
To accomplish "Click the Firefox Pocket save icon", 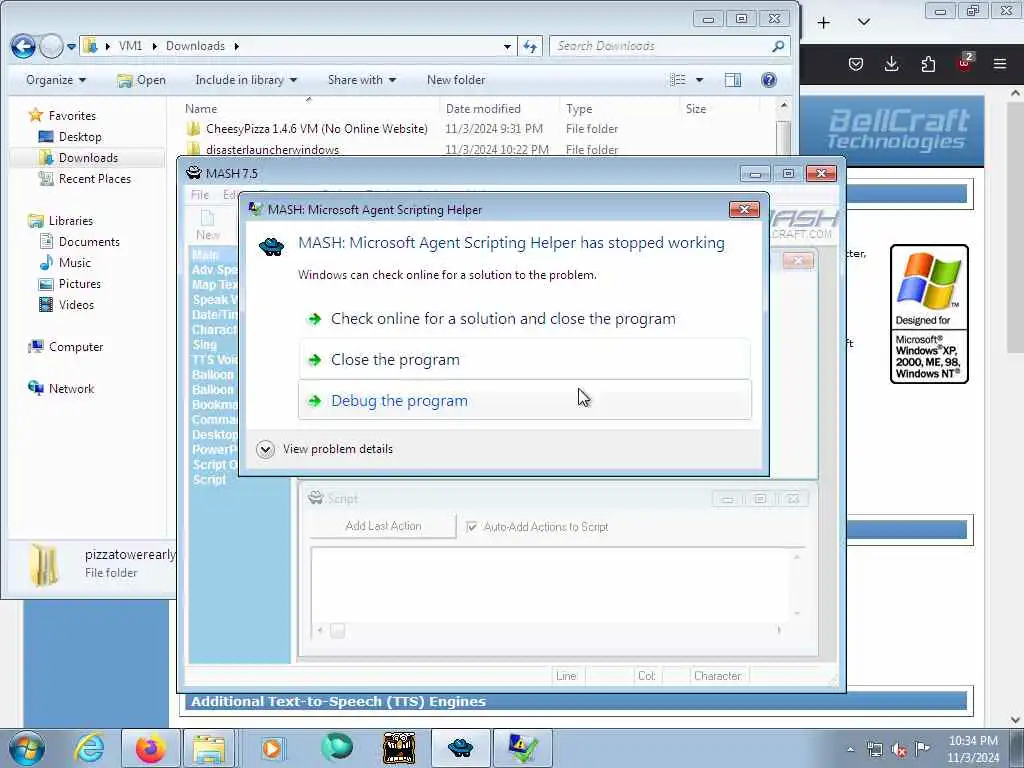I will 856,64.
